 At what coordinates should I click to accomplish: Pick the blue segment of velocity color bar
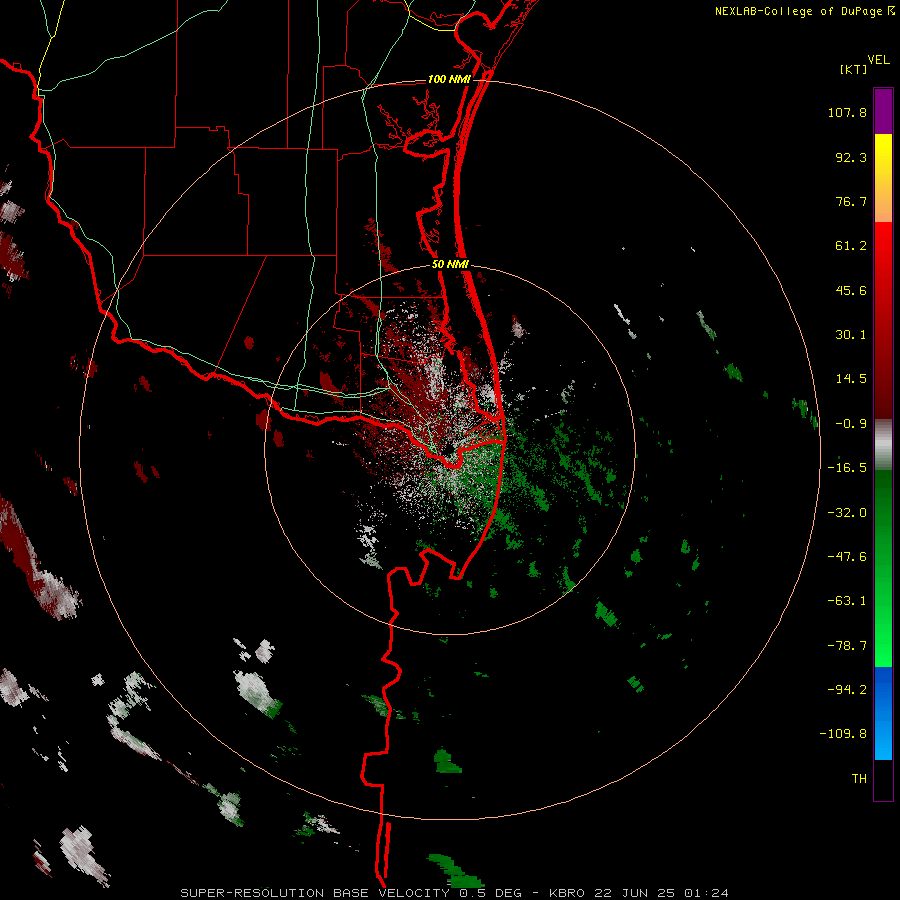click(x=883, y=713)
